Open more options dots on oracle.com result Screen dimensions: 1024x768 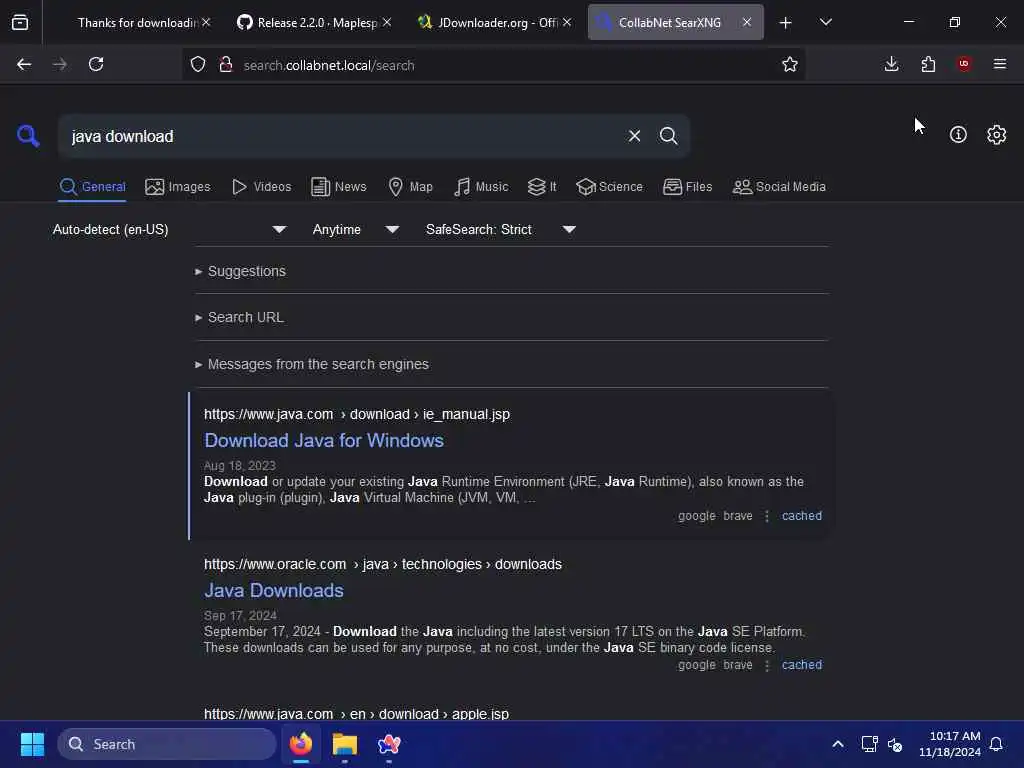point(767,665)
